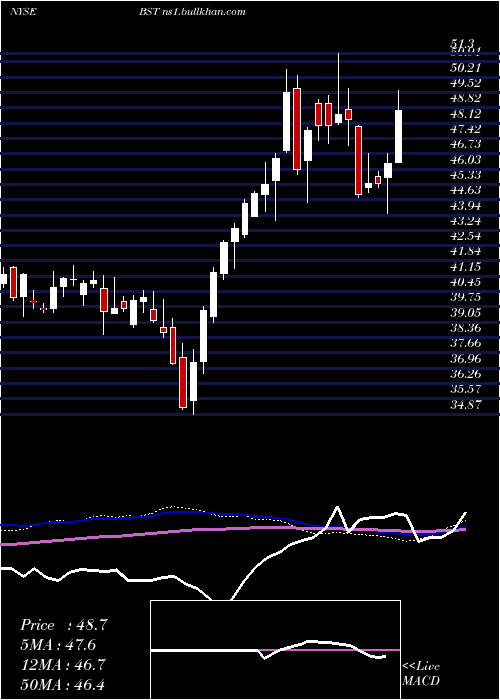Click the 39.75 price axis label
Viewport: 500px width, 700px height.
[466, 297]
